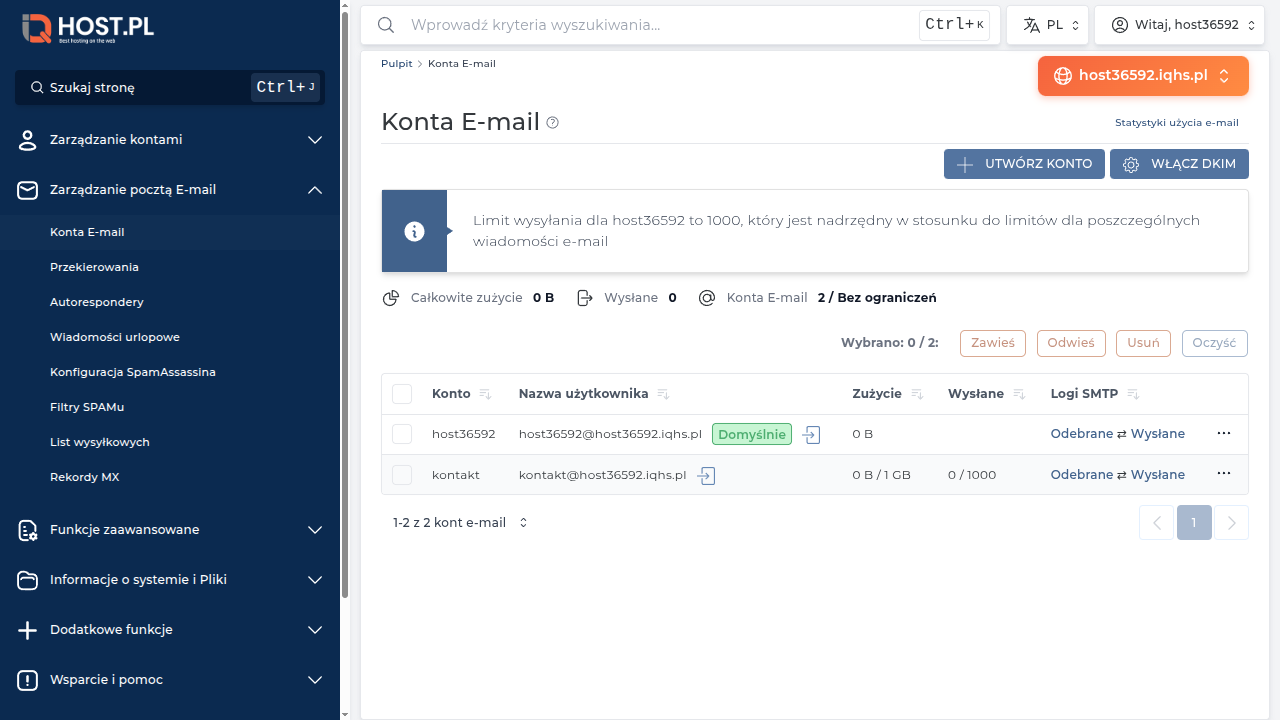This screenshot has width=1280, height=720.
Task: Sort by the Zużycie column icon
Action: pos(917,394)
